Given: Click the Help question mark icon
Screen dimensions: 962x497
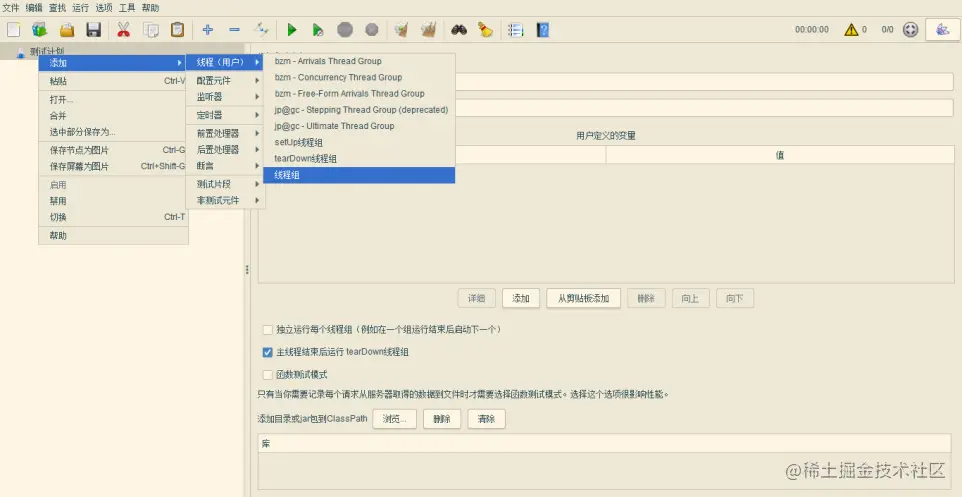Looking at the screenshot, I should click(542, 29).
